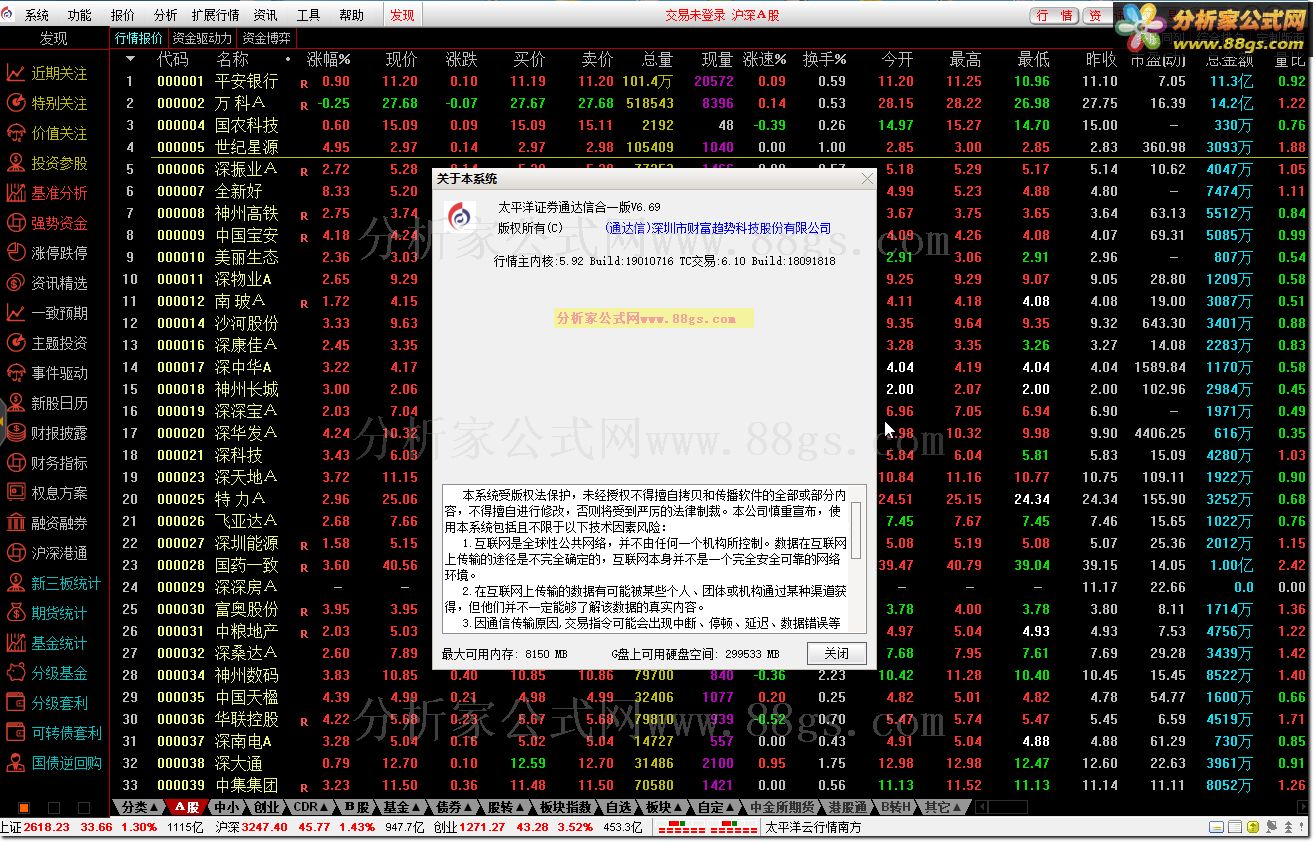The image size is (1315, 842).
Task: Click 太平洋云行情南方 in the status bar
Action: (813, 827)
